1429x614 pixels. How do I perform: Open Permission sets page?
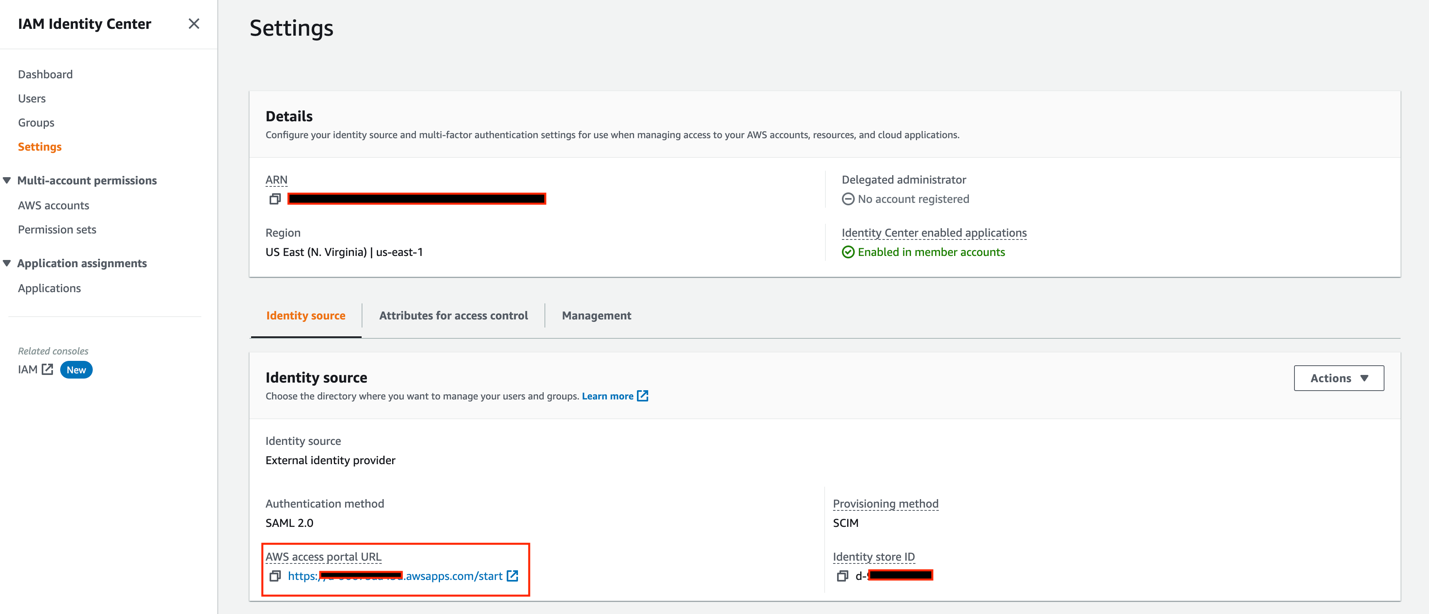(57, 229)
